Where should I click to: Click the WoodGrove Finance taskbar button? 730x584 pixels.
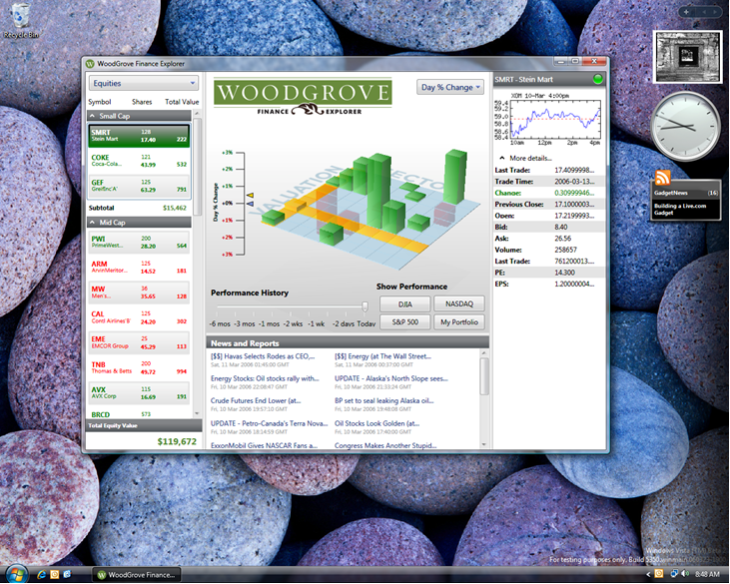pyautogui.click(x=136, y=575)
